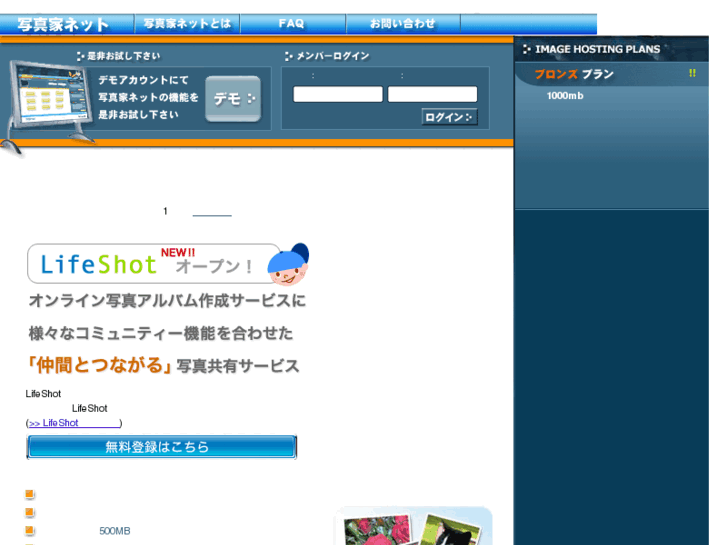Screen dimensions: 727x545
Task: Click the 「仲間とつながる」 orange headline text
Action: (100, 365)
